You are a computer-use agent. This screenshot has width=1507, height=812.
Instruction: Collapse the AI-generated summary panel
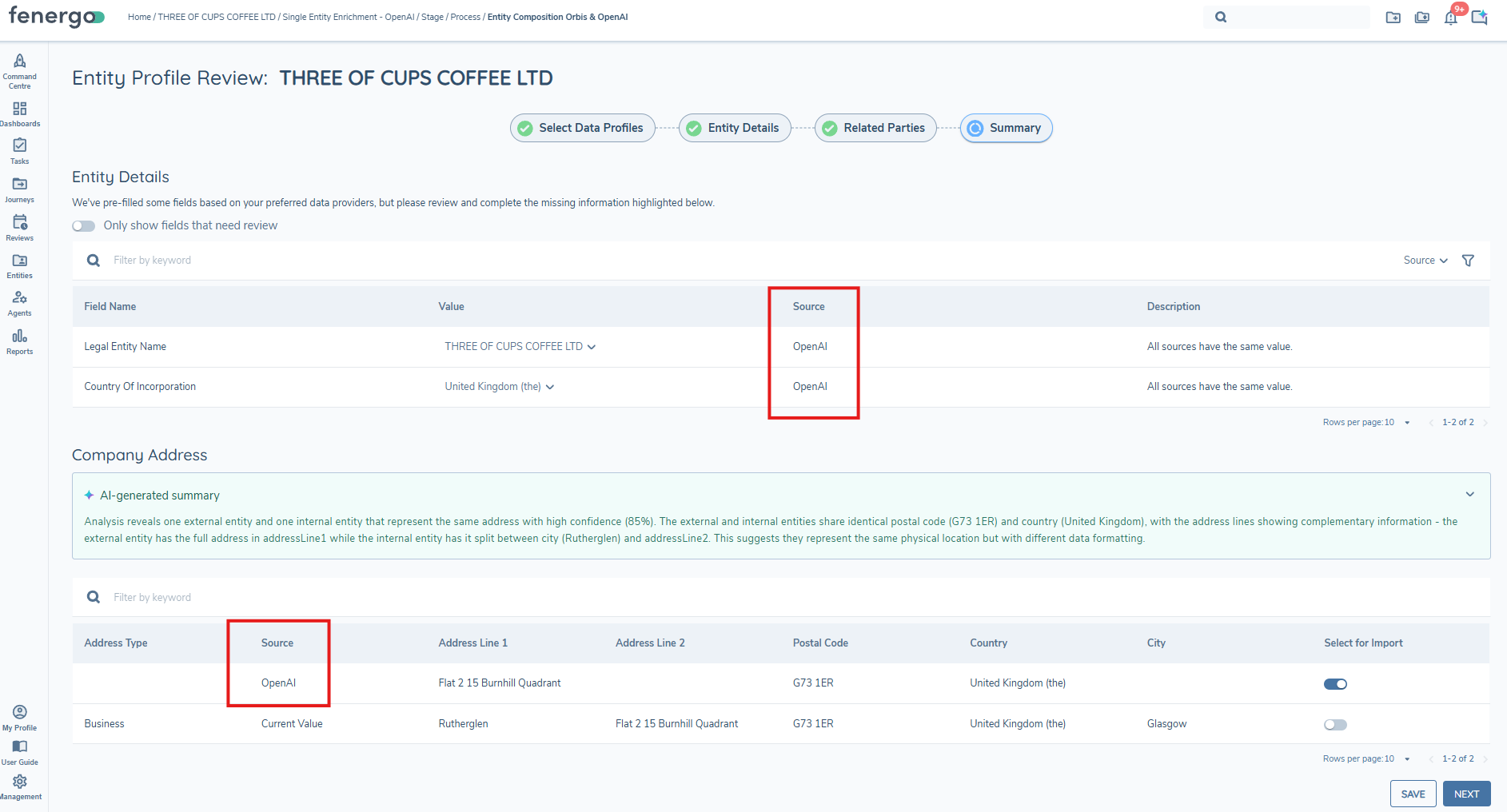pyautogui.click(x=1469, y=494)
